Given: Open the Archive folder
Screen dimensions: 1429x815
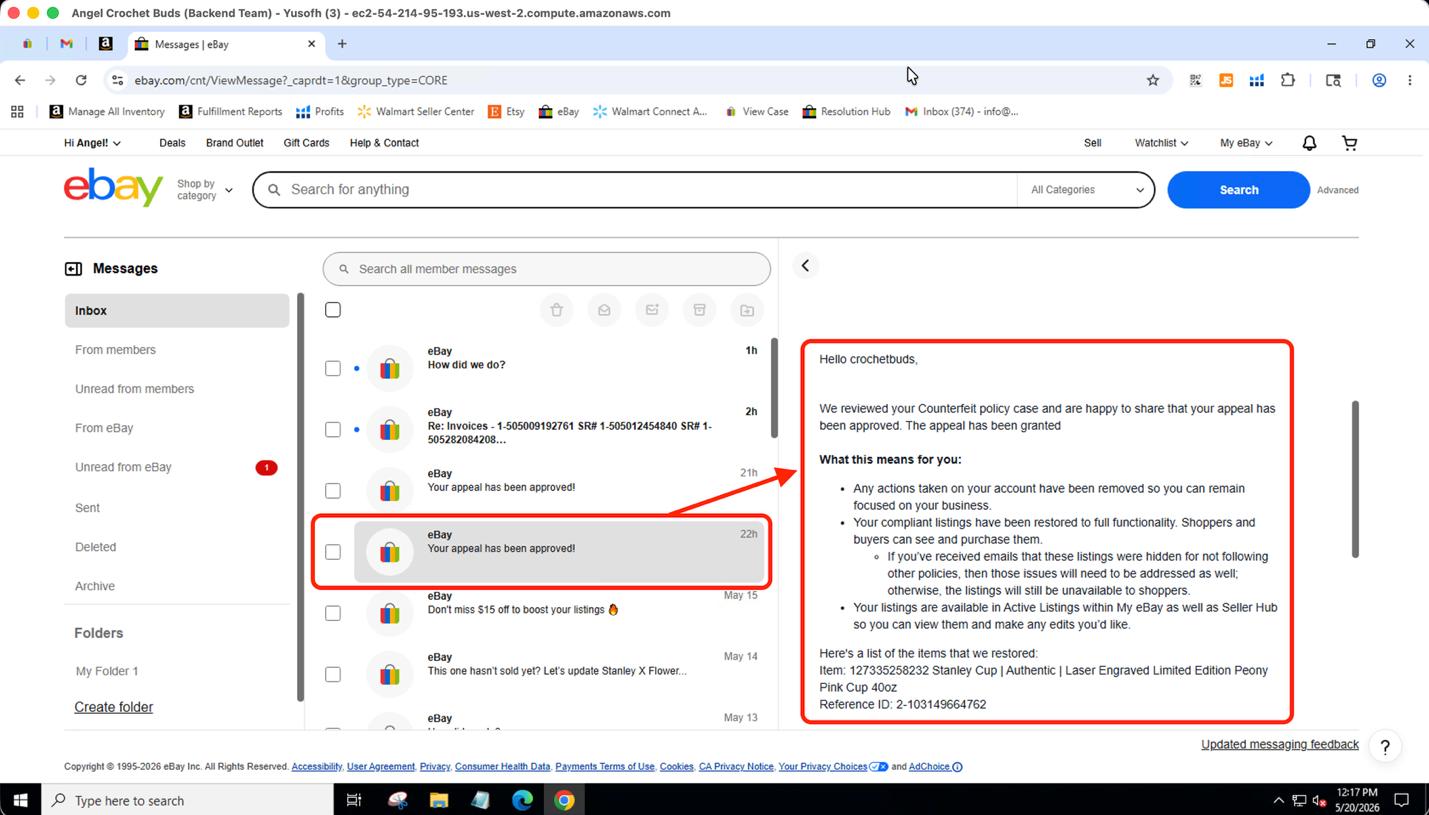Looking at the screenshot, I should pyautogui.click(x=95, y=586).
